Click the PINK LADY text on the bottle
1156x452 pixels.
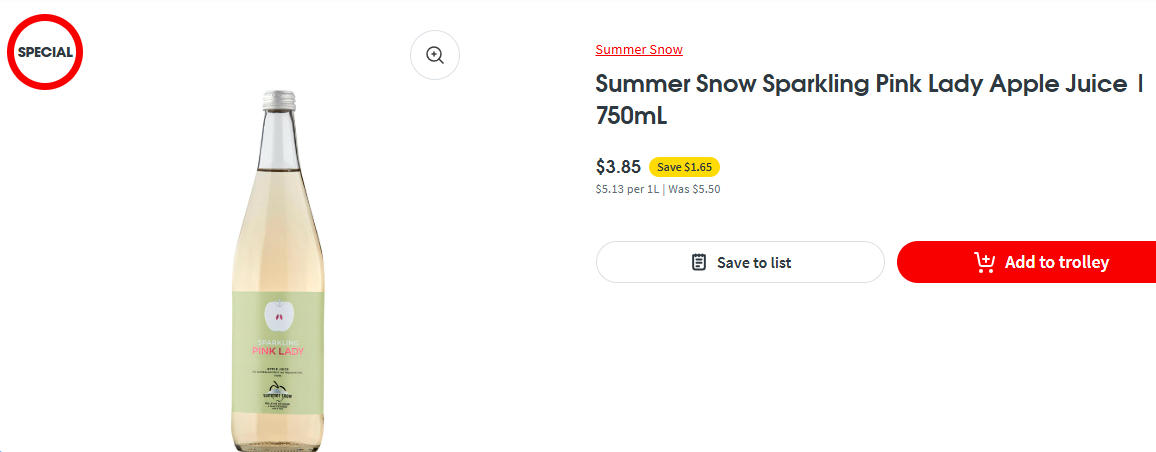tap(279, 351)
